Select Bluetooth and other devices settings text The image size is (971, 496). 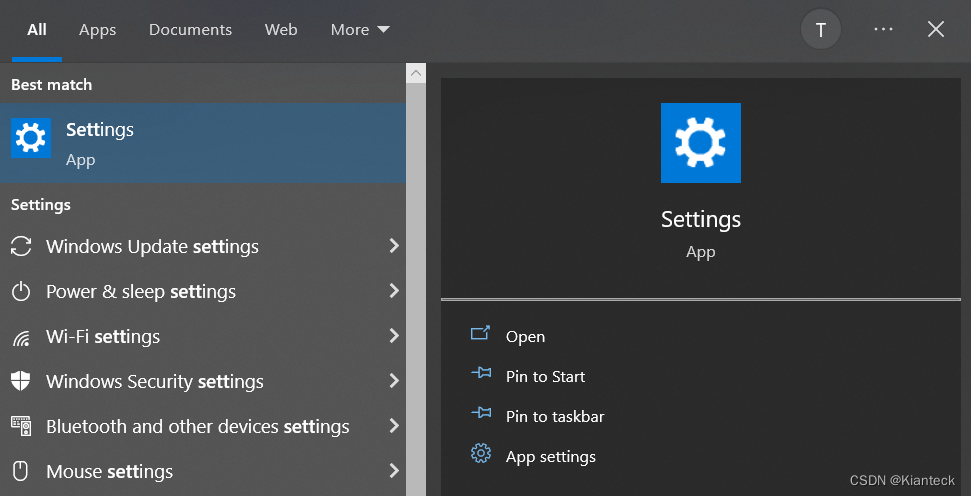[198, 427]
